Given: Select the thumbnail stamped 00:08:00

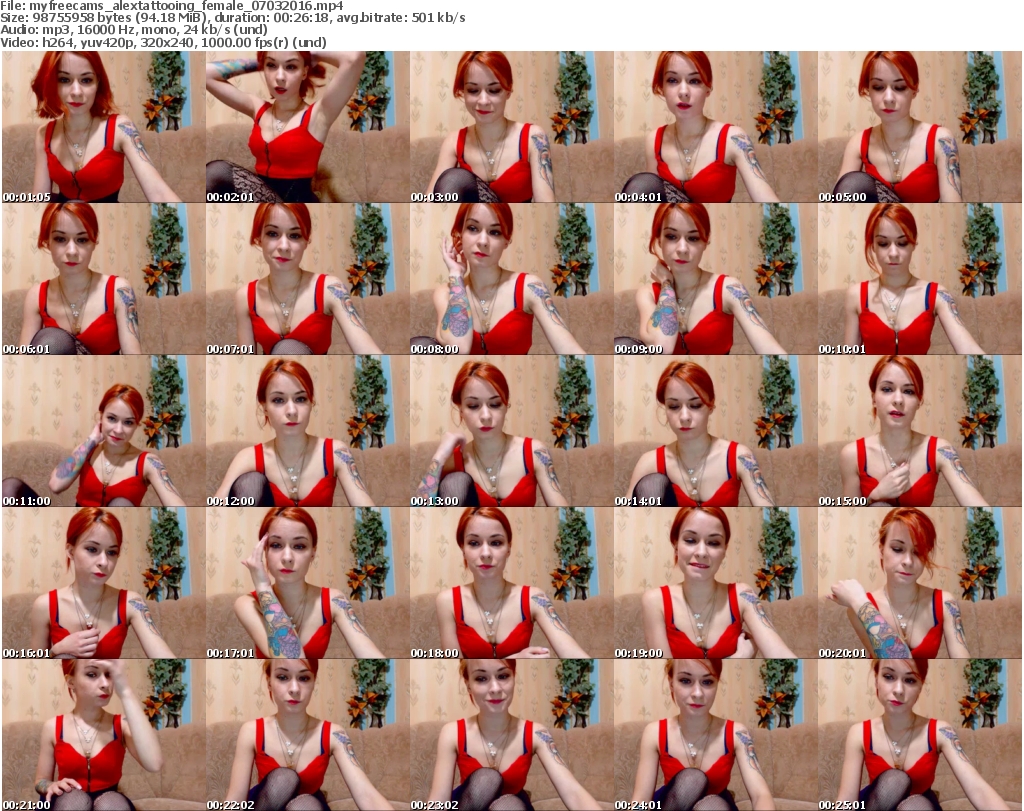Looking at the screenshot, I should point(511,279).
